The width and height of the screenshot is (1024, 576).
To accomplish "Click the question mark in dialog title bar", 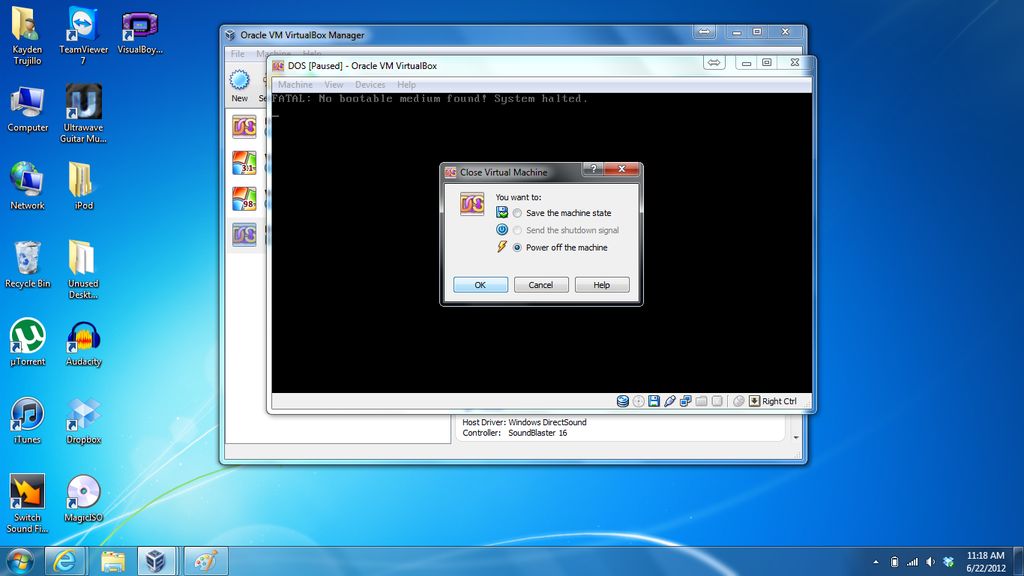I will 593,169.
